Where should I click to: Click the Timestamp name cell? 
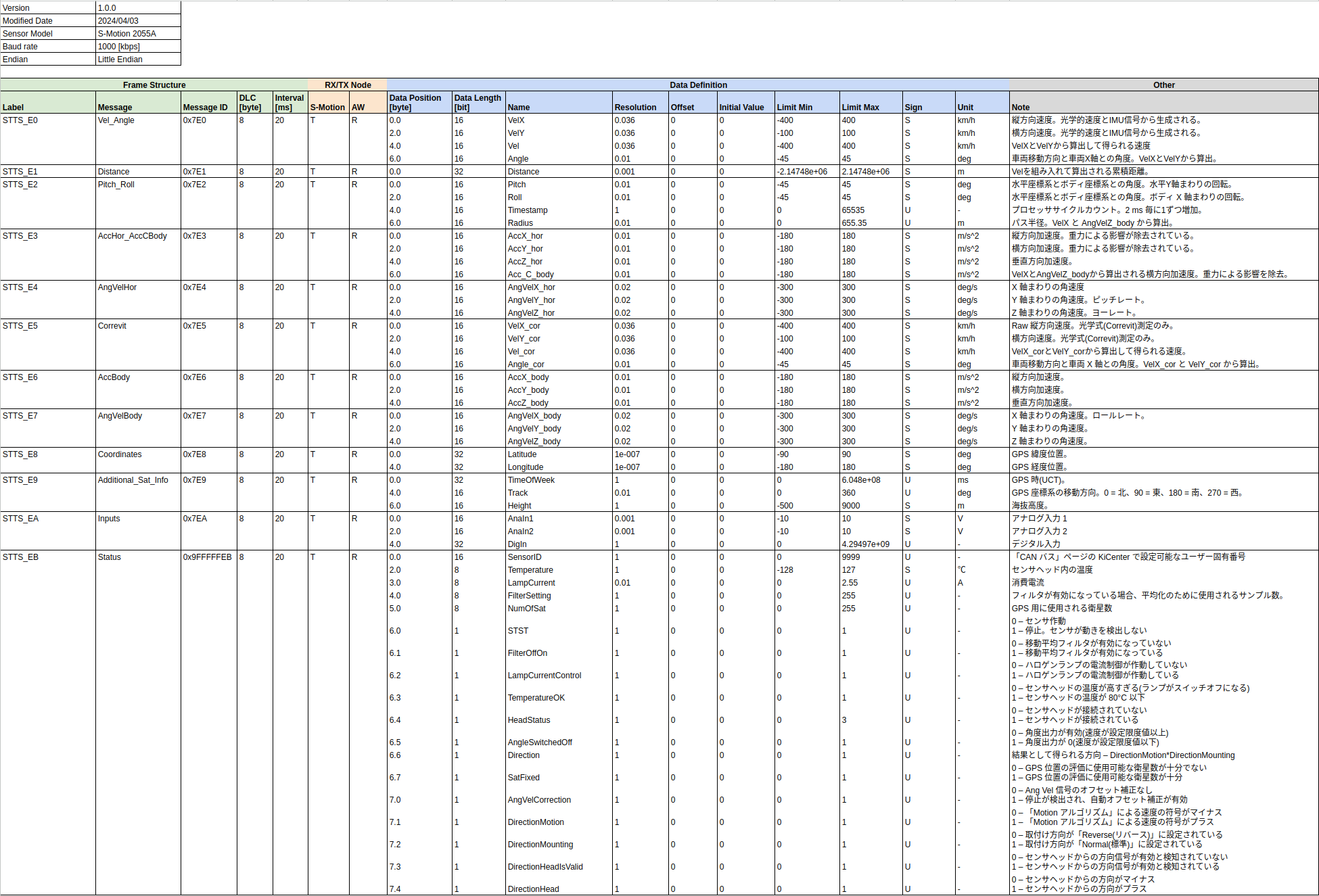559,210
